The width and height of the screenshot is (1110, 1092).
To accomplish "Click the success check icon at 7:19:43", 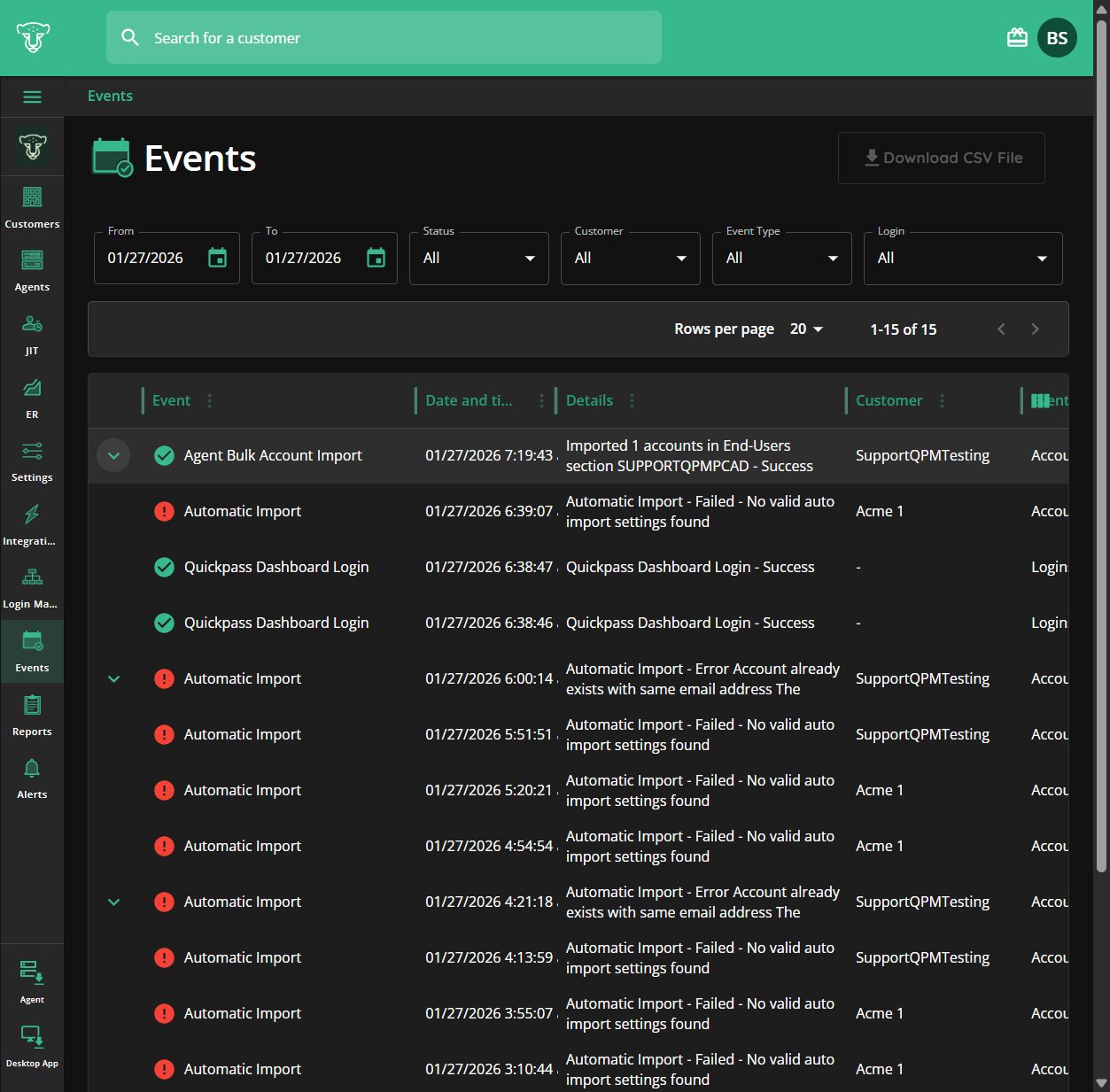I will coord(164,455).
